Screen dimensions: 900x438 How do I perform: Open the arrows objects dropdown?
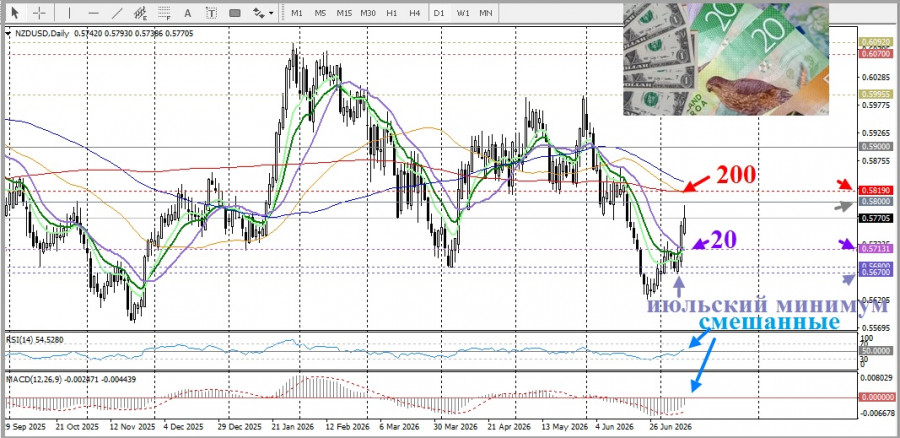pyautogui.click(x=263, y=12)
